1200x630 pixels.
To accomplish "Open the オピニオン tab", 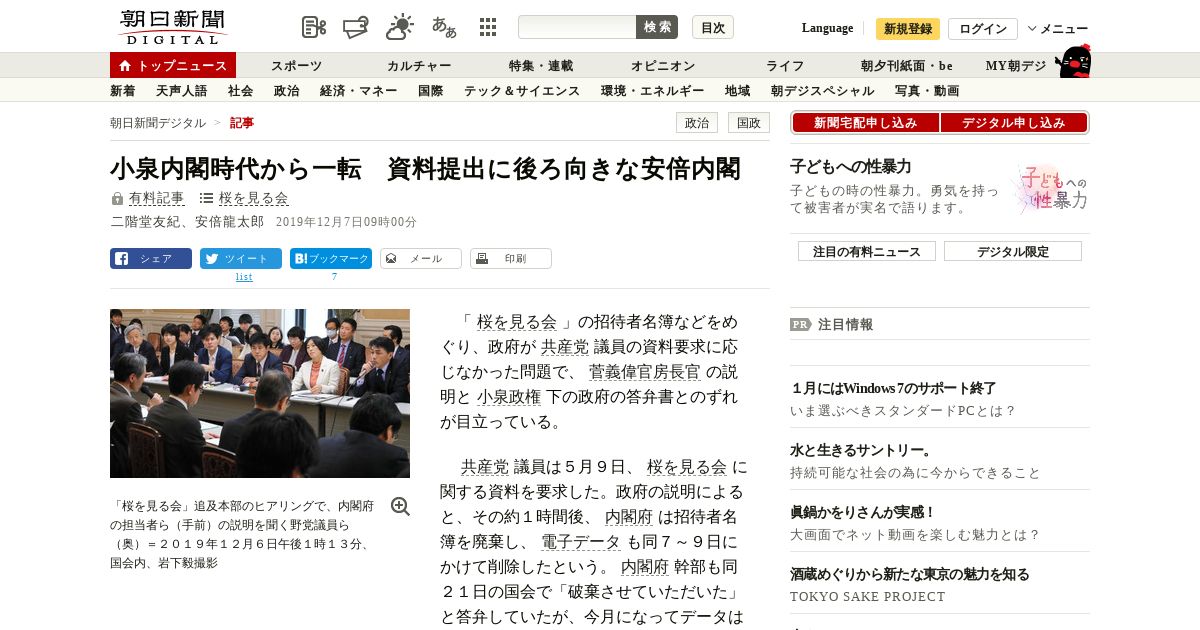I will [x=663, y=65].
